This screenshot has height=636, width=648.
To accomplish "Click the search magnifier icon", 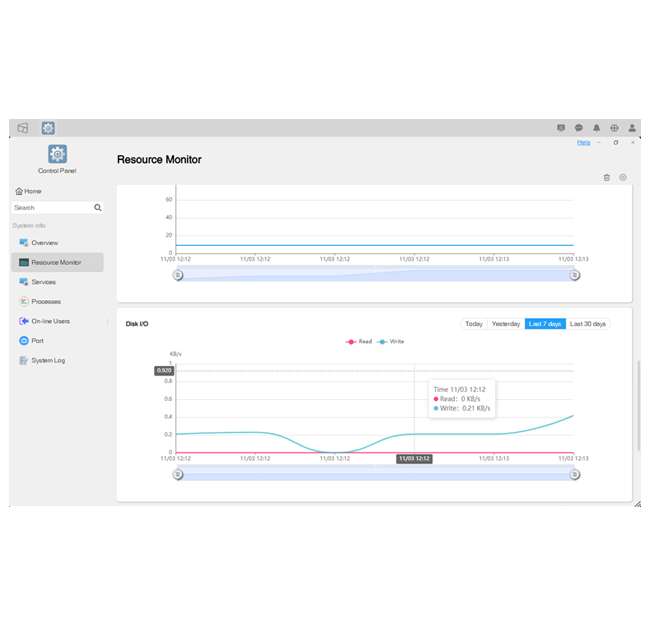I will (98, 208).
